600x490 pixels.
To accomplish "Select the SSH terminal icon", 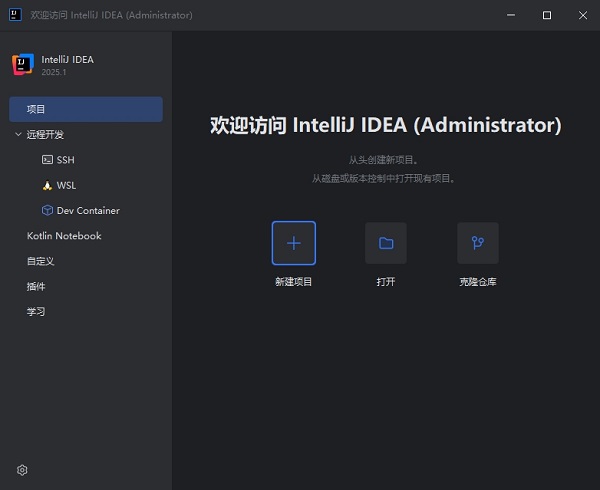I will click(47, 160).
